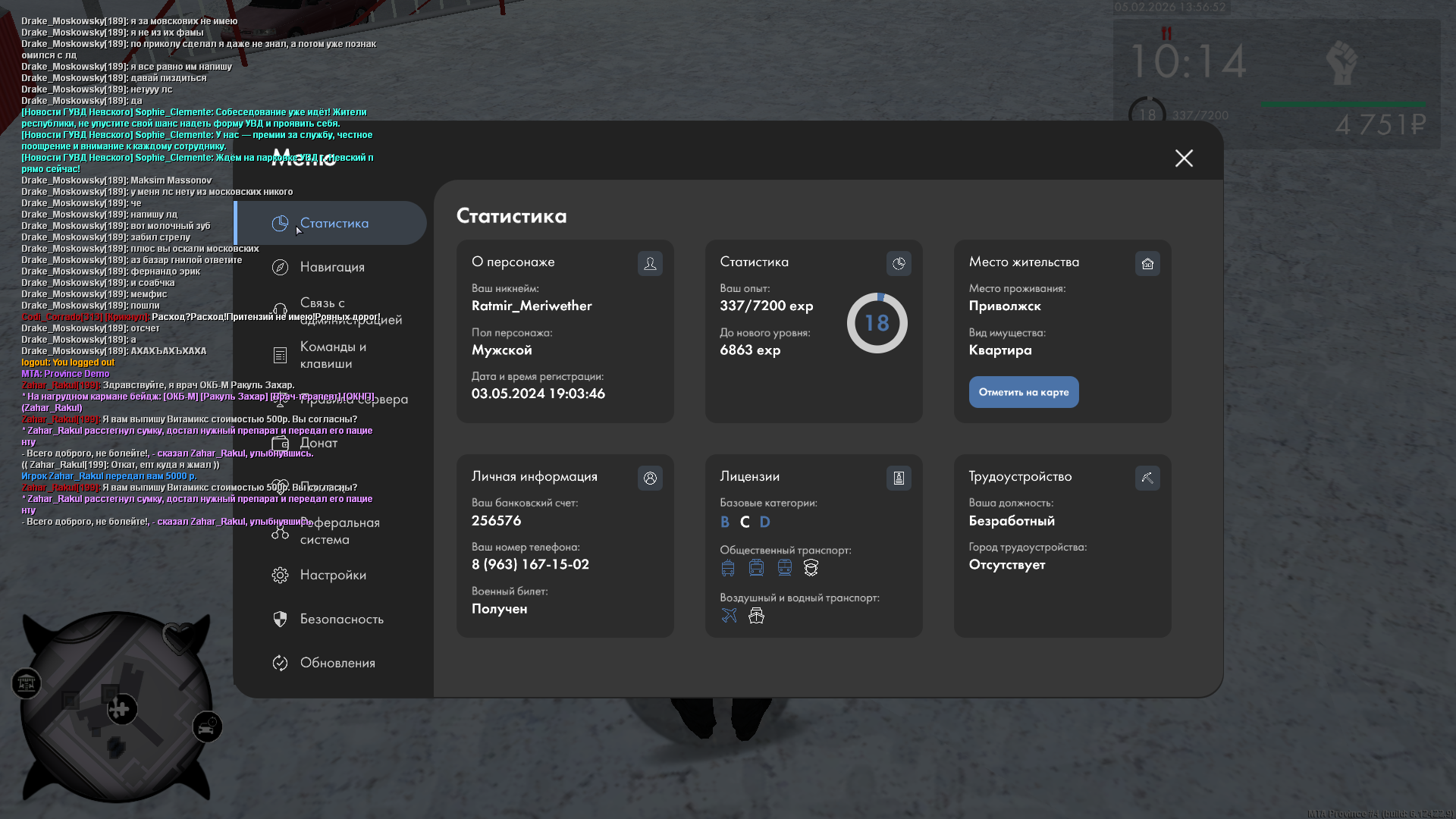Open the Навигация menu section
The height and width of the screenshot is (819, 1456).
point(331,267)
